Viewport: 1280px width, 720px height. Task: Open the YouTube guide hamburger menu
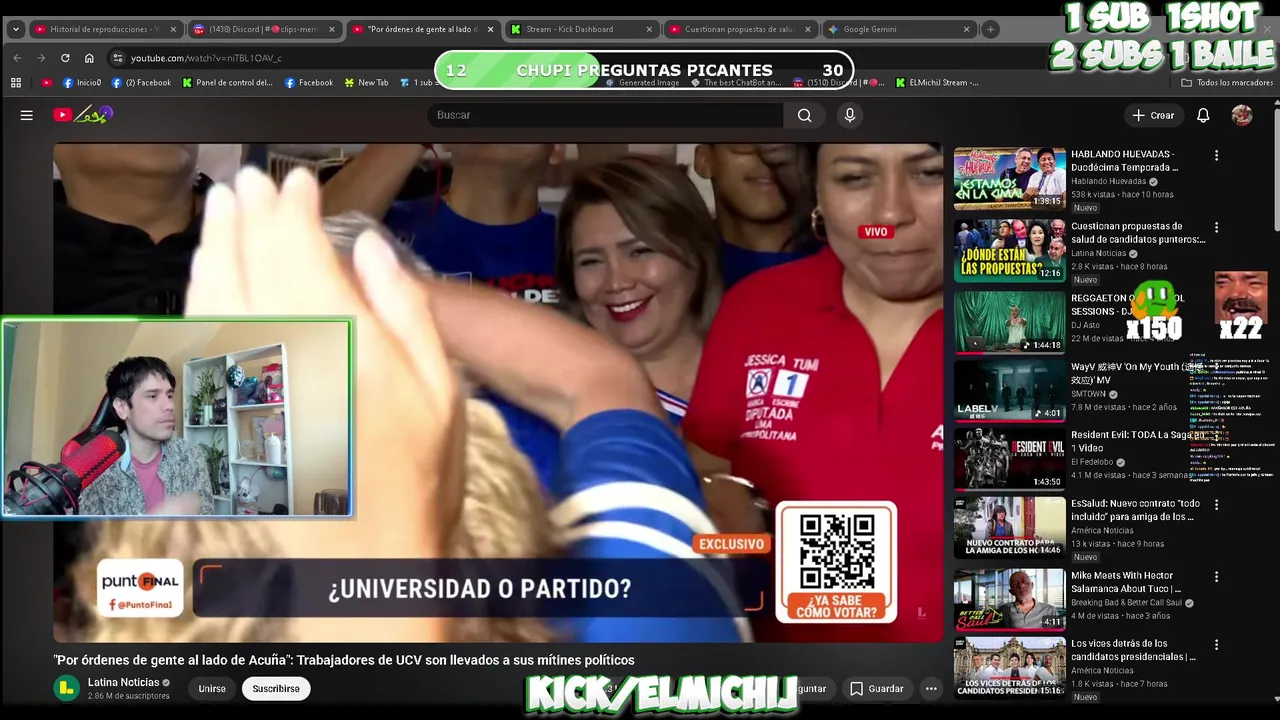tap(27, 115)
